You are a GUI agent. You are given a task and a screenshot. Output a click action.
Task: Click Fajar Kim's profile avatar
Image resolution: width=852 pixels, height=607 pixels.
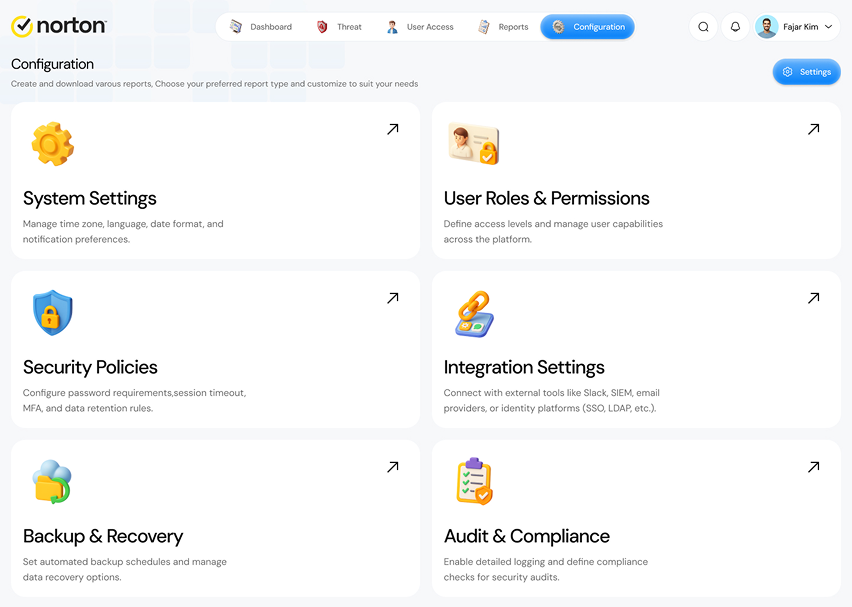pyautogui.click(x=767, y=27)
